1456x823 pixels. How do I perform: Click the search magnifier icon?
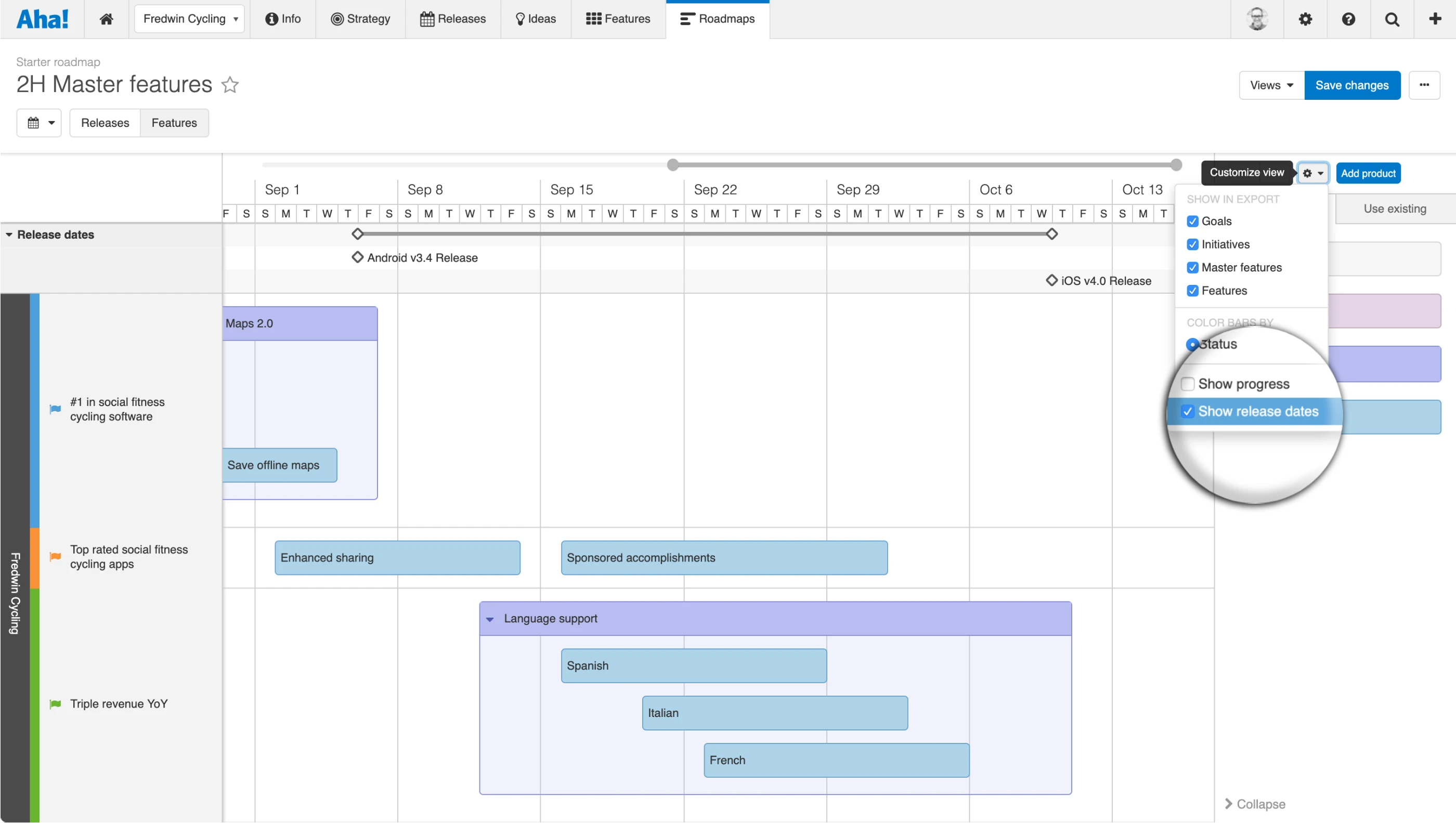pos(1392,19)
